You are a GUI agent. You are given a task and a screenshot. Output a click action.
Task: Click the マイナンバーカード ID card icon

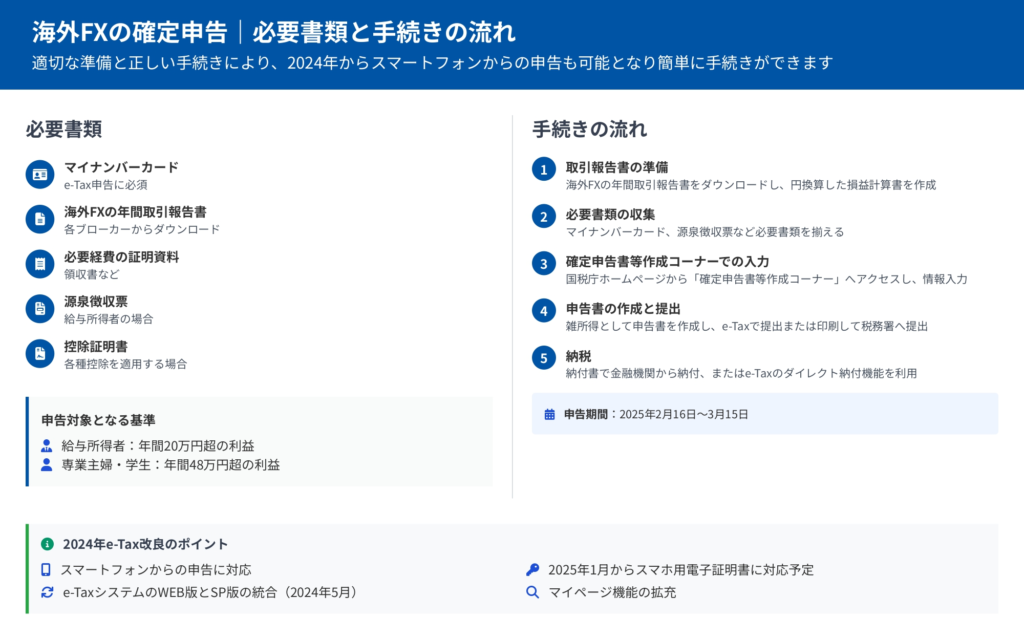40,174
